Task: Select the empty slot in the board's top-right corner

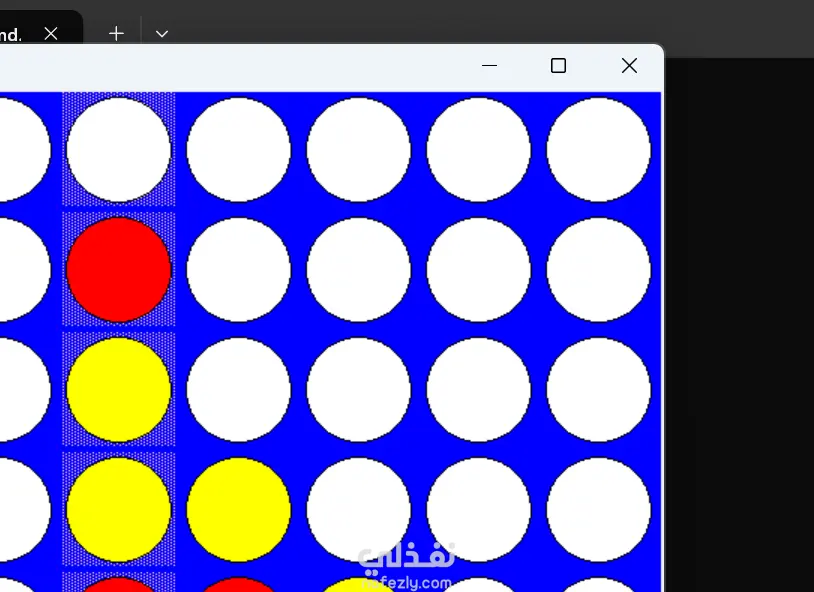Action: point(599,150)
